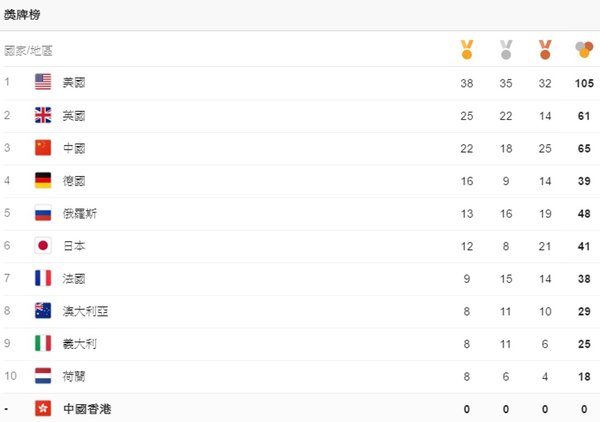Click the 獎牌榜 heading title
This screenshot has width=600, height=422.
point(22,15)
